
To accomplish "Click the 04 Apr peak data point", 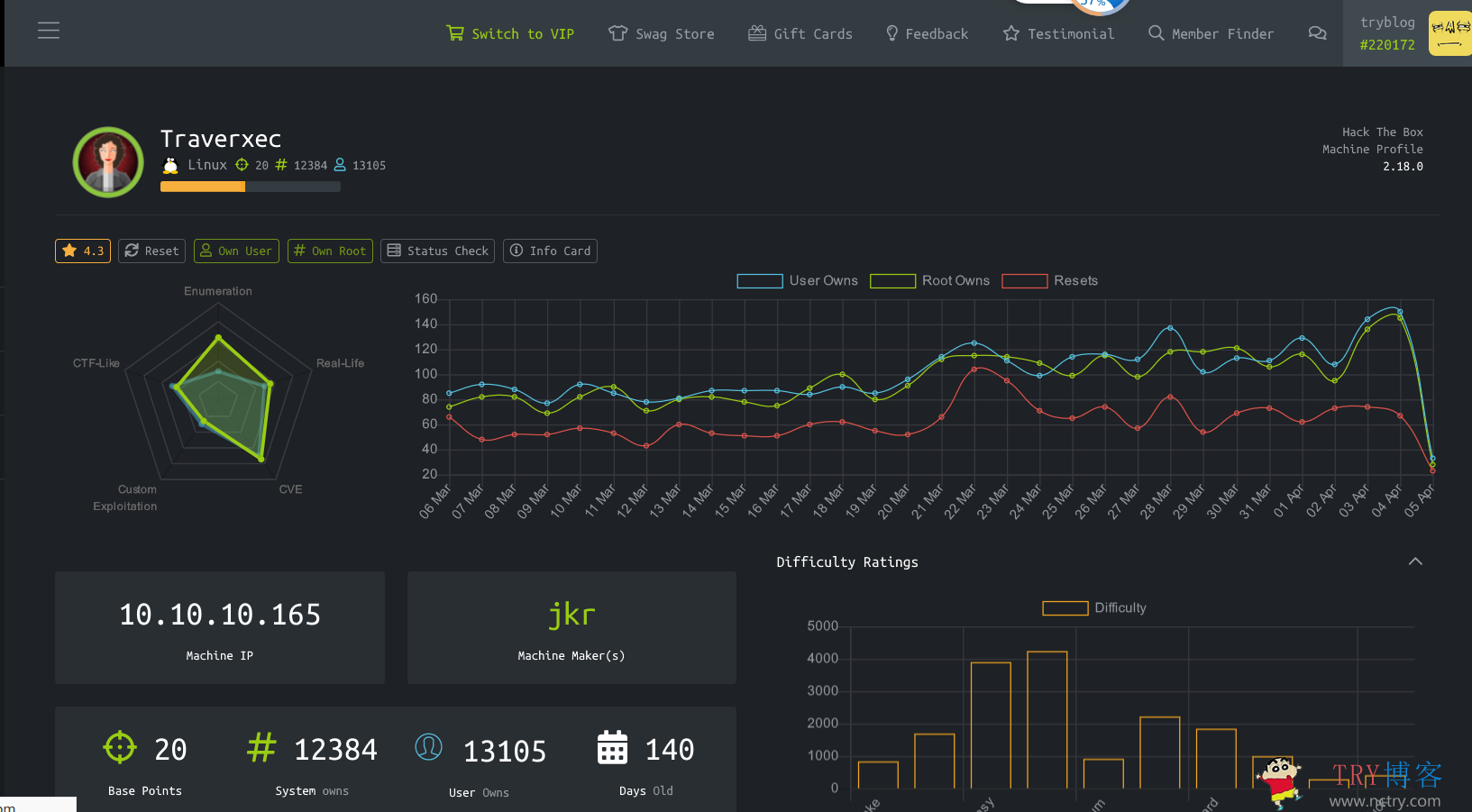I will click(x=1400, y=312).
